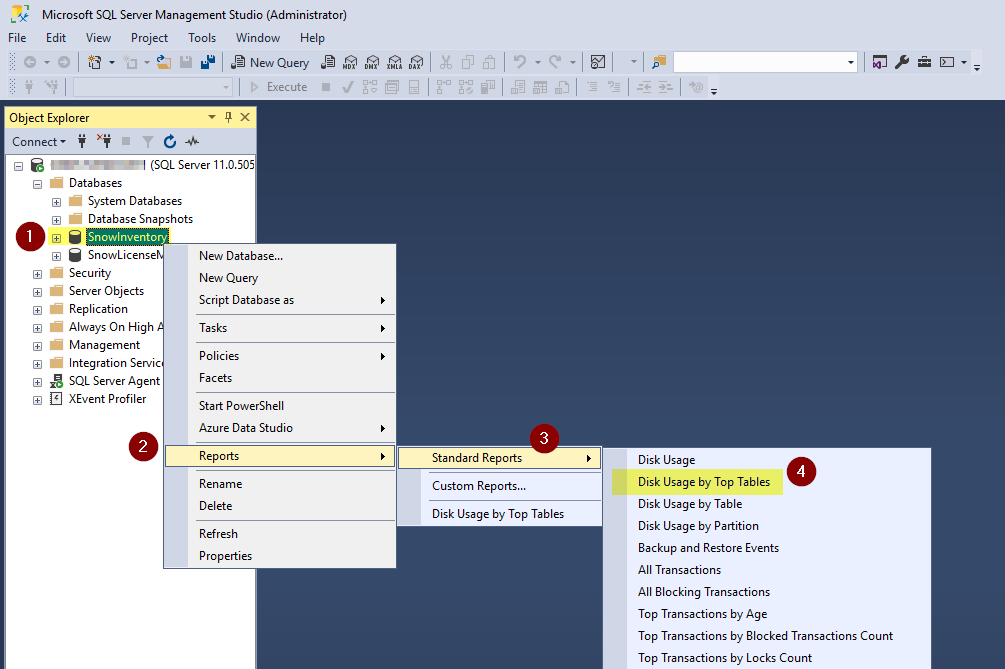Open the Tasks submenu in context menu
1005x669 pixels.
(x=280, y=327)
